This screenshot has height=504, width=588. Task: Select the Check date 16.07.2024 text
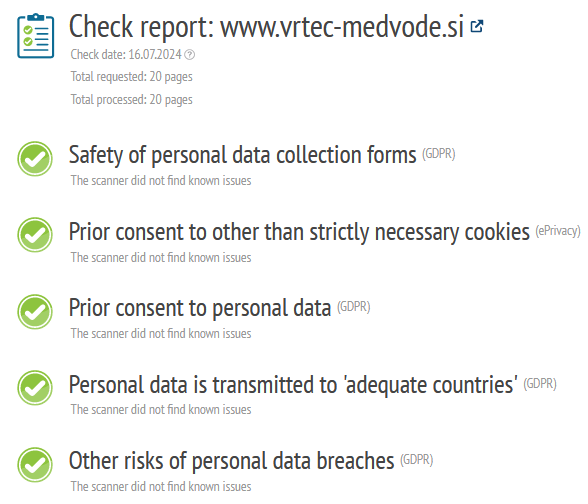126,55
